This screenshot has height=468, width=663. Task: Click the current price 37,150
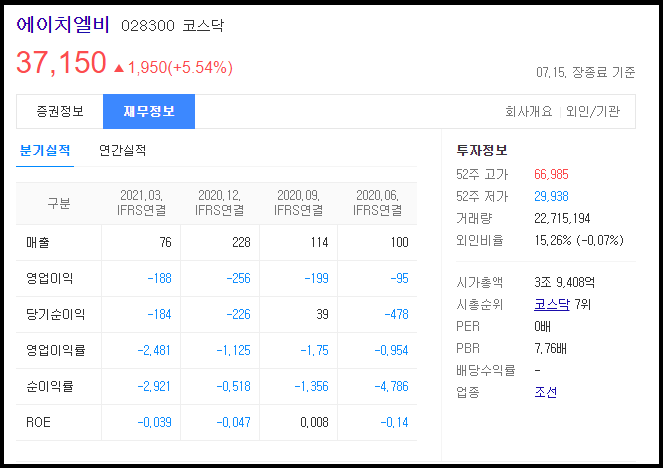[61, 63]
